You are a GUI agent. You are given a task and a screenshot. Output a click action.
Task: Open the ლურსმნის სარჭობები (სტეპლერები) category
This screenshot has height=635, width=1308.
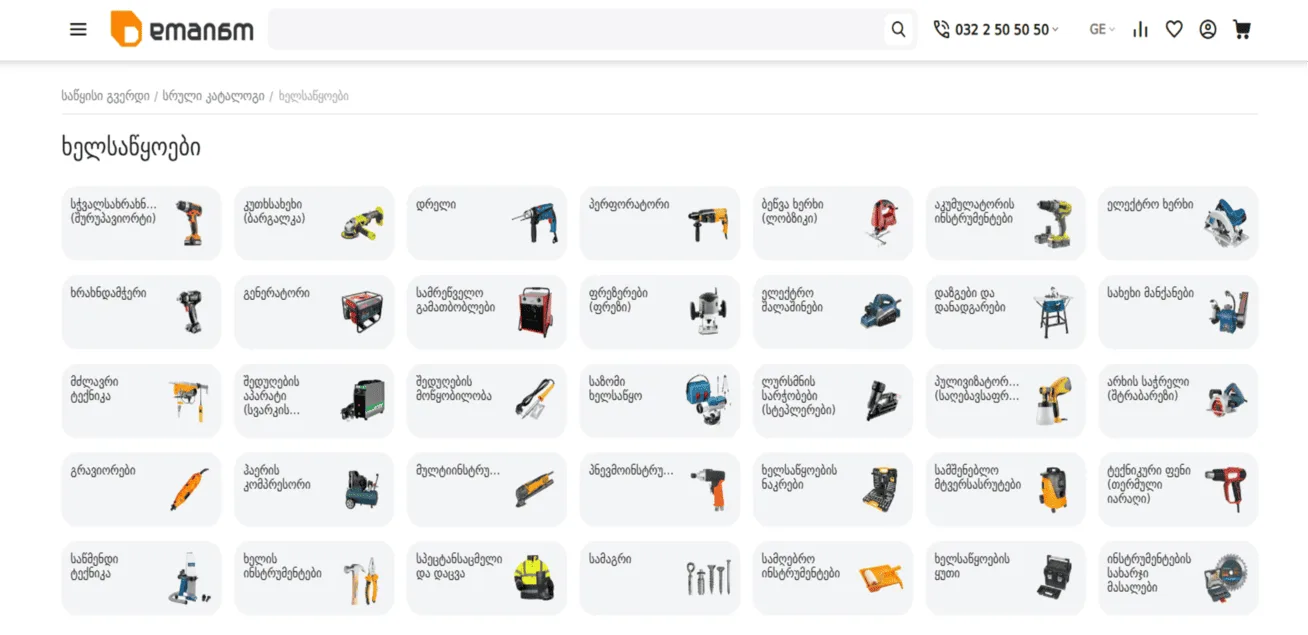[x=833, y=401]
